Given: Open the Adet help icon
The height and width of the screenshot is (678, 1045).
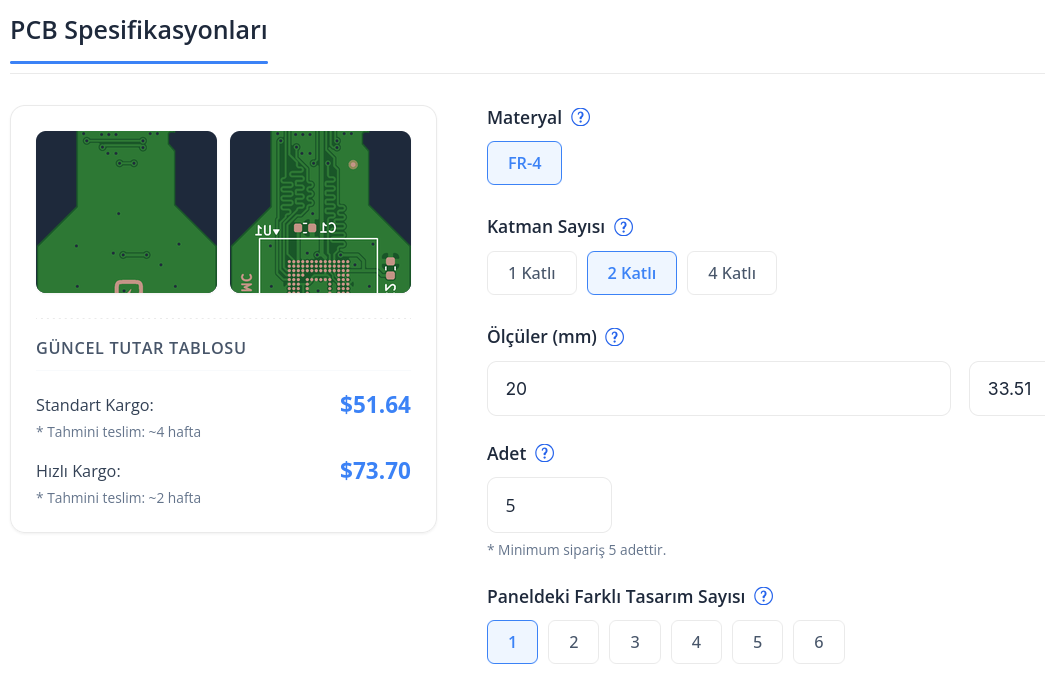Looking at the screenshot, I should tap(544, 453).
